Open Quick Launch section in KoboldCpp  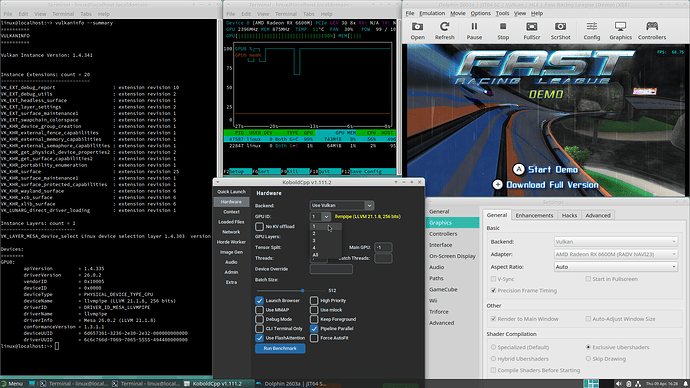pos(231,192)
